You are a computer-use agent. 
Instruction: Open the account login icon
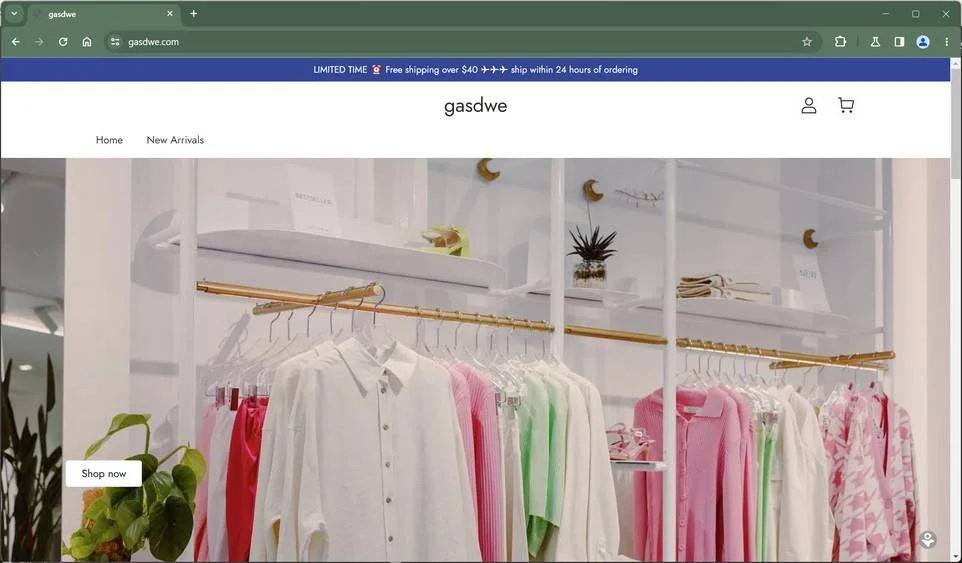coord(809,105)
